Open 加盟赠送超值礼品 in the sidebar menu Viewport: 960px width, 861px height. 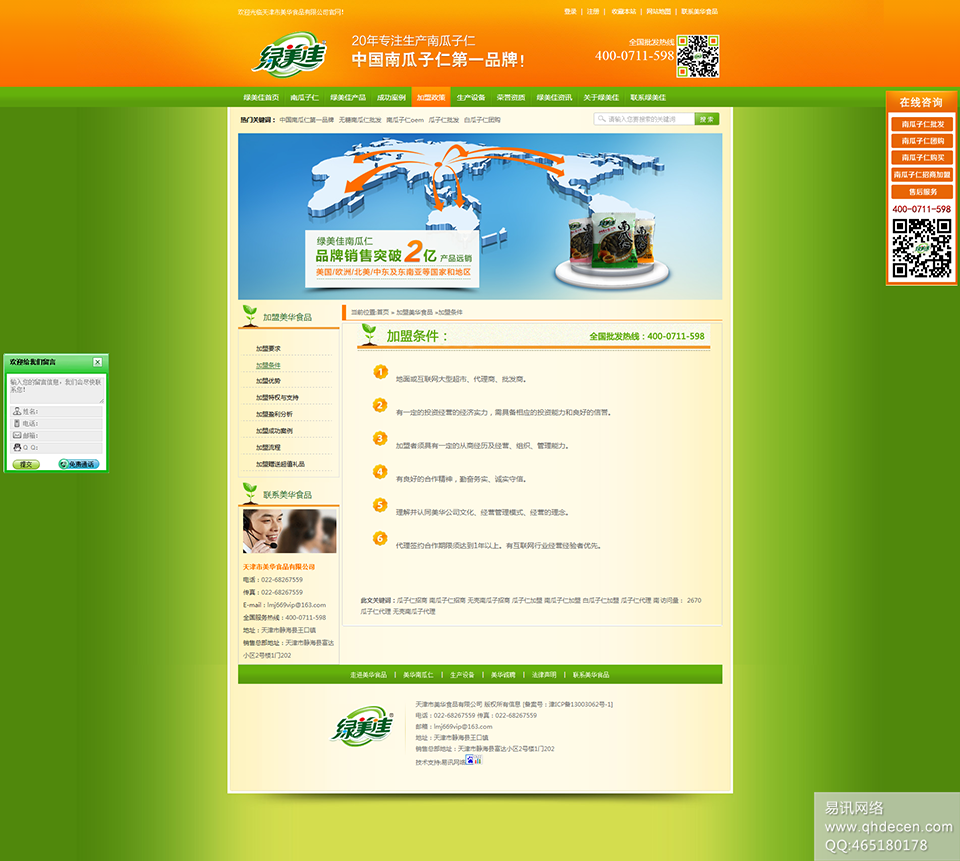pyautogui.click(x=280, y=464)
